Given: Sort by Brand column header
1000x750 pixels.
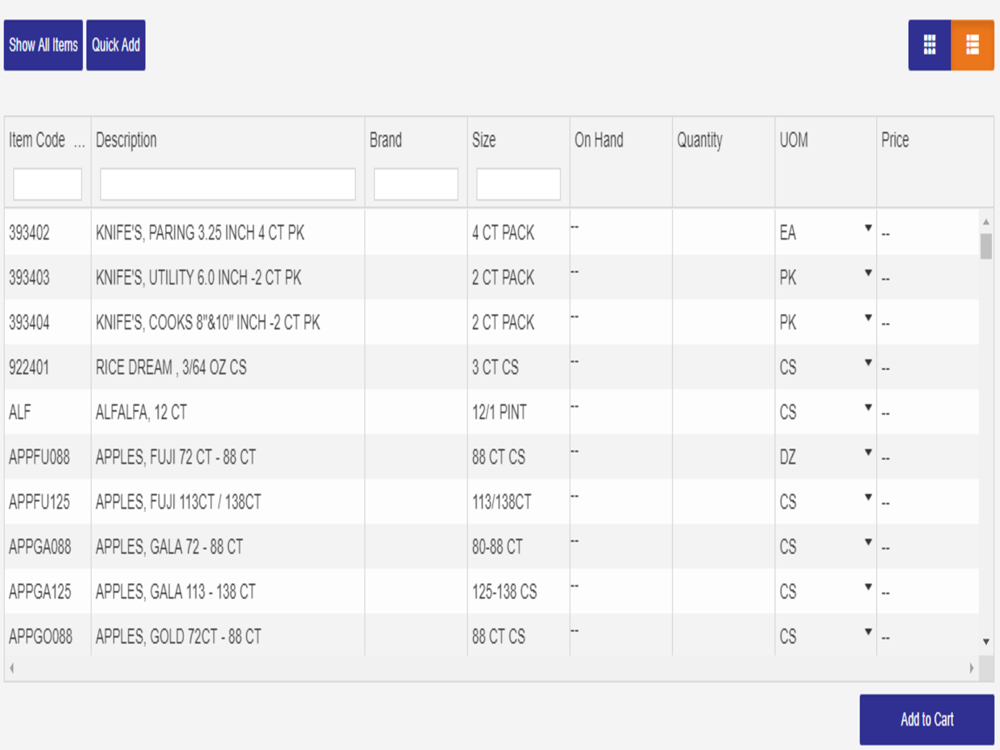Looking at the screenshot, I should coord(386,140).
